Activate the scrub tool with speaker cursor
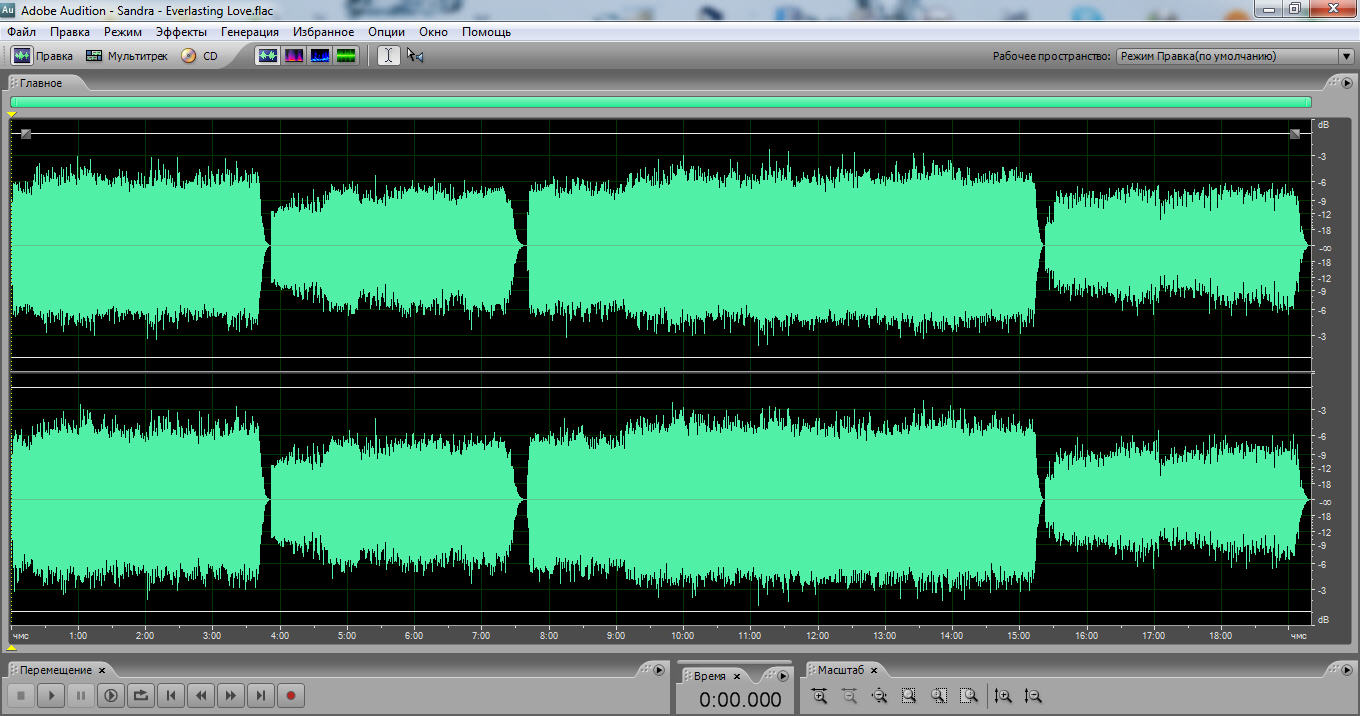Screen dimensions: 1360x716 [415, 56]
